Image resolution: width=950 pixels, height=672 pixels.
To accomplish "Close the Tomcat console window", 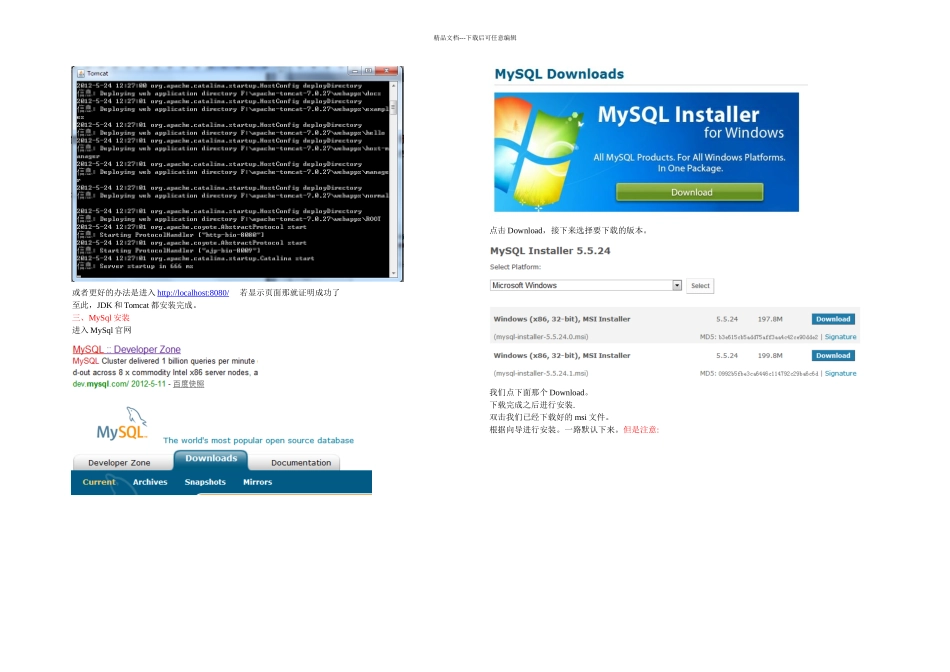I will click(386, 71).
